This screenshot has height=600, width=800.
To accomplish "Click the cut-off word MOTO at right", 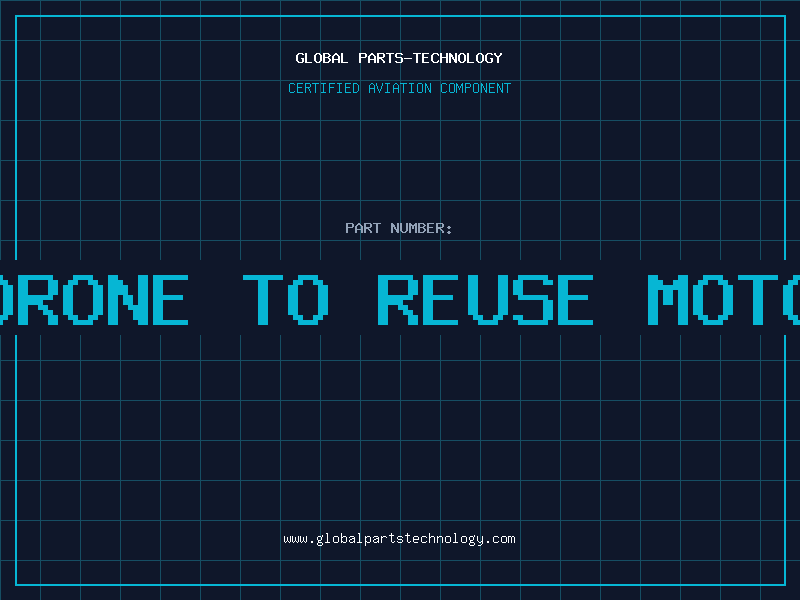I will tap(723, 299).
